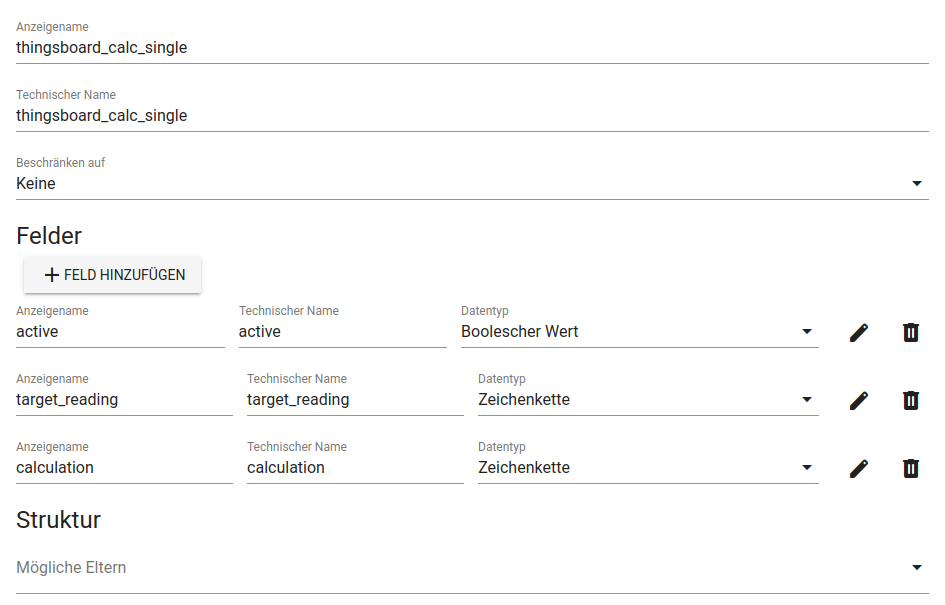Click Anzeigename input containing active
This screenshot has height=605, width=946.
pyautogui.click(x=120, y=332)
